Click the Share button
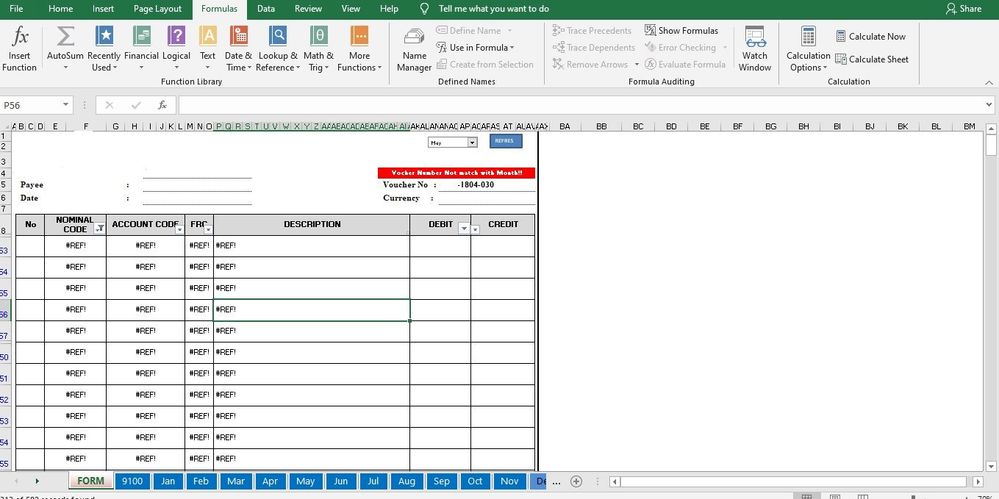 click(x=964, y=9)
